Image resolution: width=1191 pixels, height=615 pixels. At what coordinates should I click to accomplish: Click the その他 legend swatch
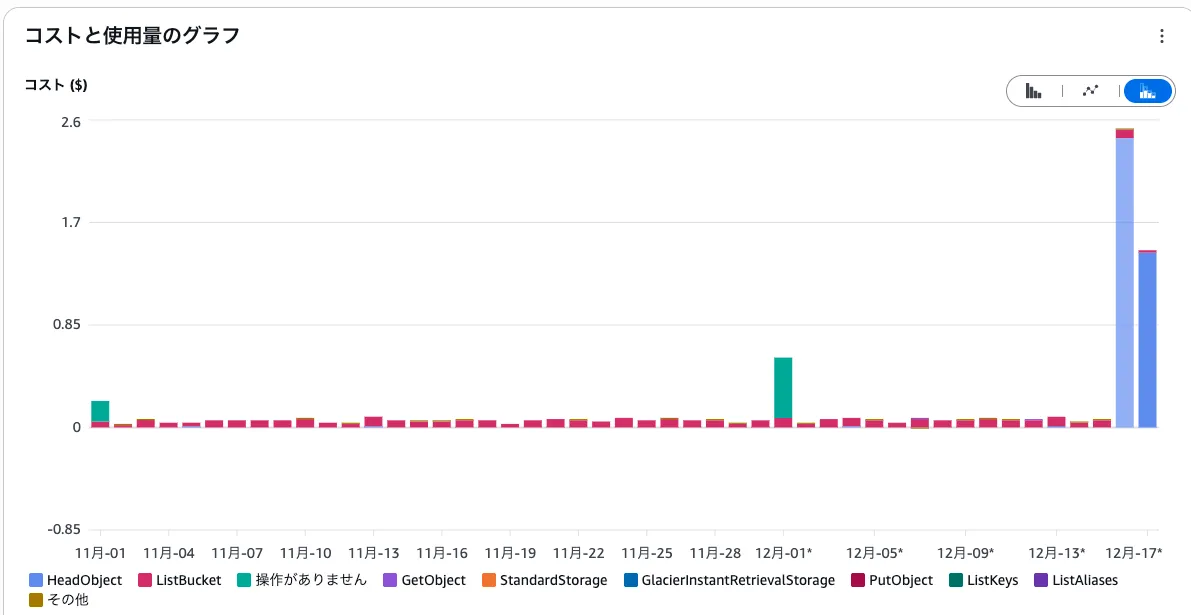36,600
